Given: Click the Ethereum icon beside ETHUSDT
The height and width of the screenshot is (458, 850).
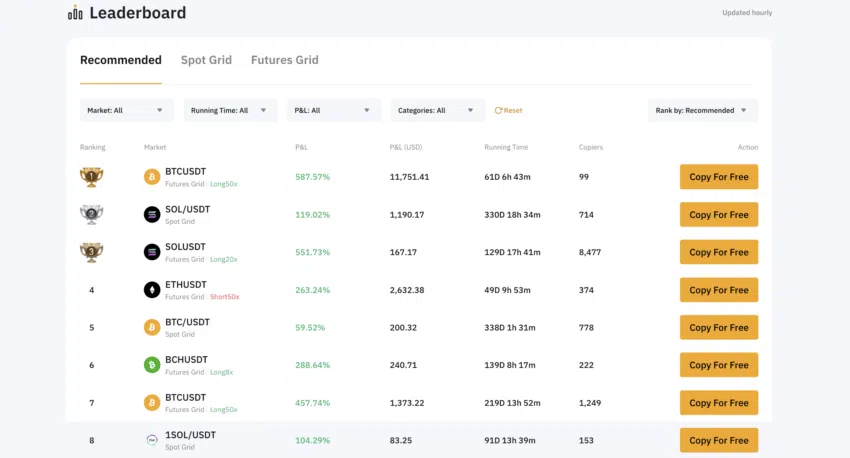Looking at the screenshot, I should [x=152, y=290].
